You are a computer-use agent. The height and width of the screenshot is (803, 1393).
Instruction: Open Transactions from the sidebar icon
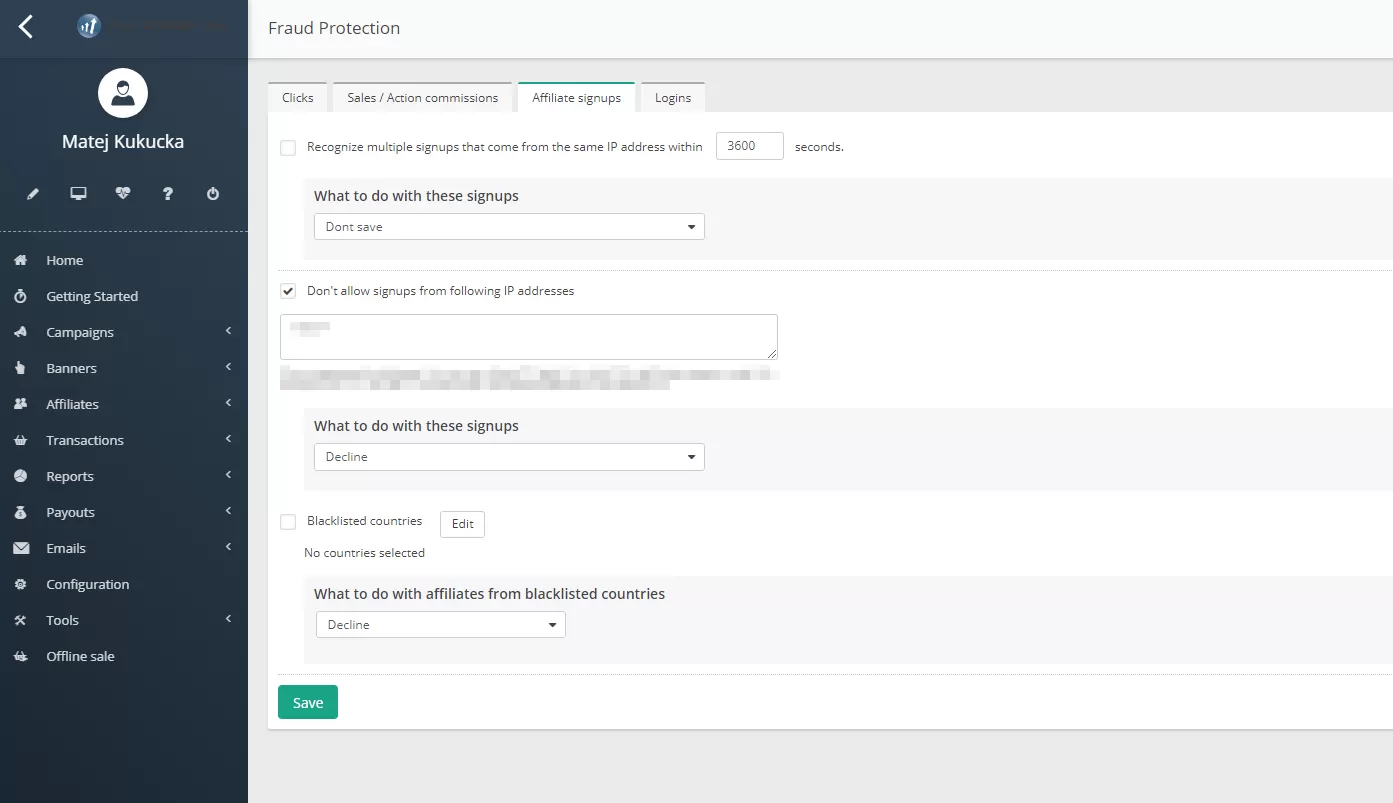(x=20, y=440)
